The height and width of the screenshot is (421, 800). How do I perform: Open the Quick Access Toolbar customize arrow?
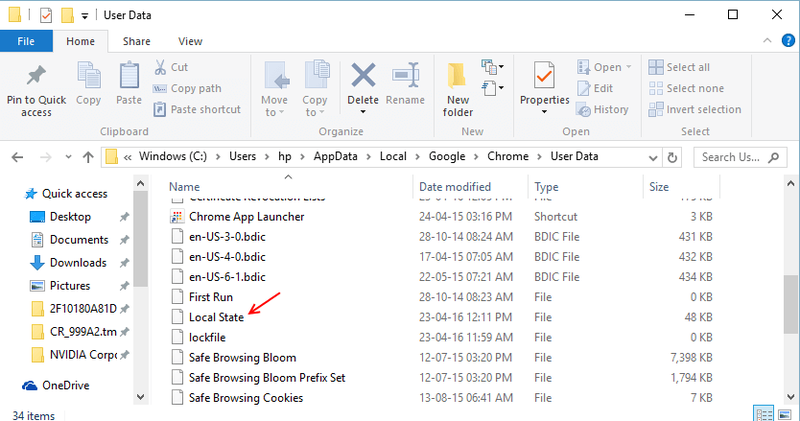coord(85,16)
